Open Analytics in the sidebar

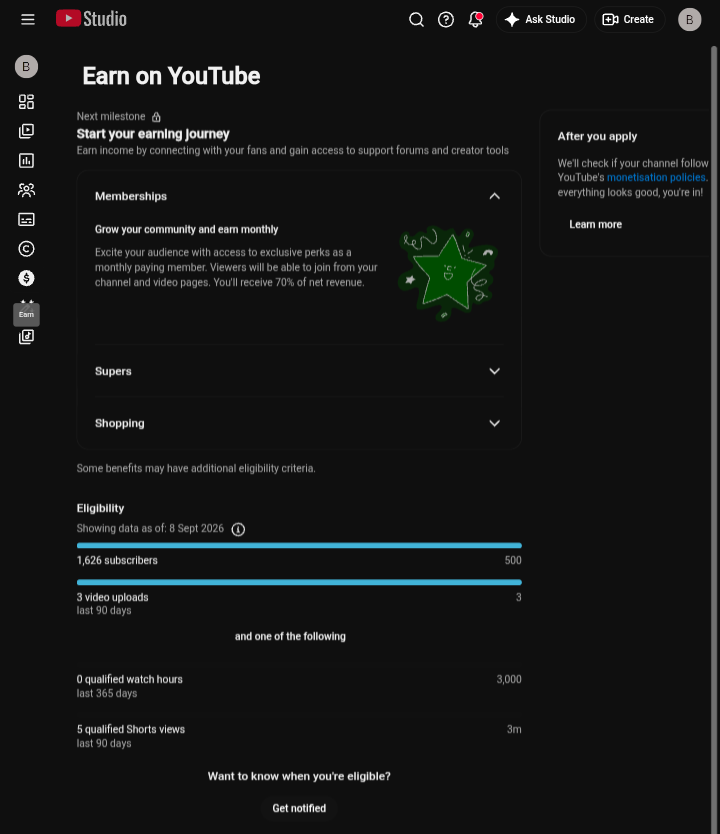tap(26, 161)
